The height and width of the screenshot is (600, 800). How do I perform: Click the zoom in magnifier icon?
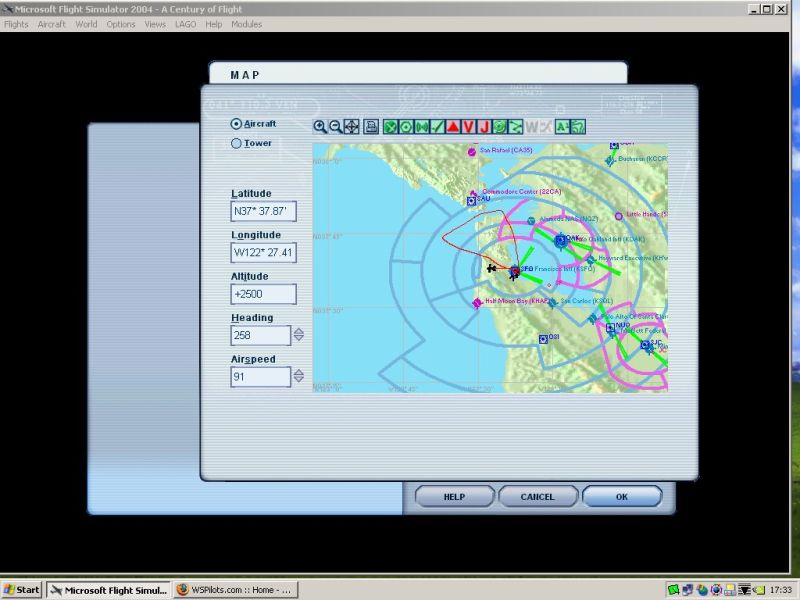(x=320, y=127)
